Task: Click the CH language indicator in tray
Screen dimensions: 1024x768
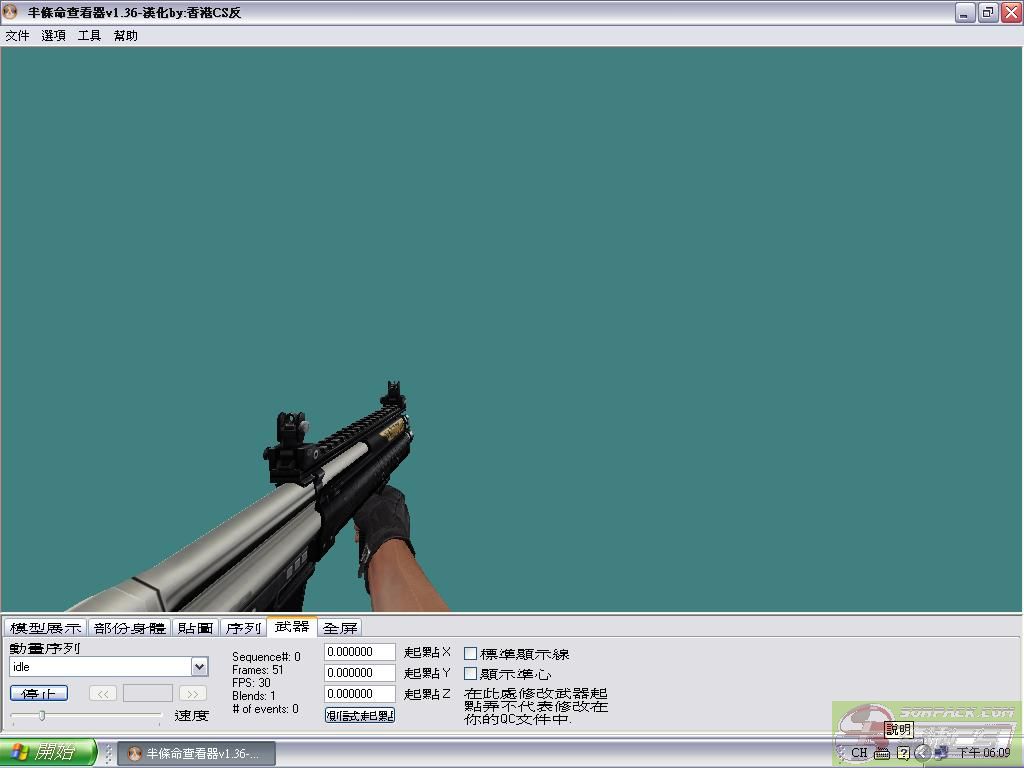Action: [859, 753]
